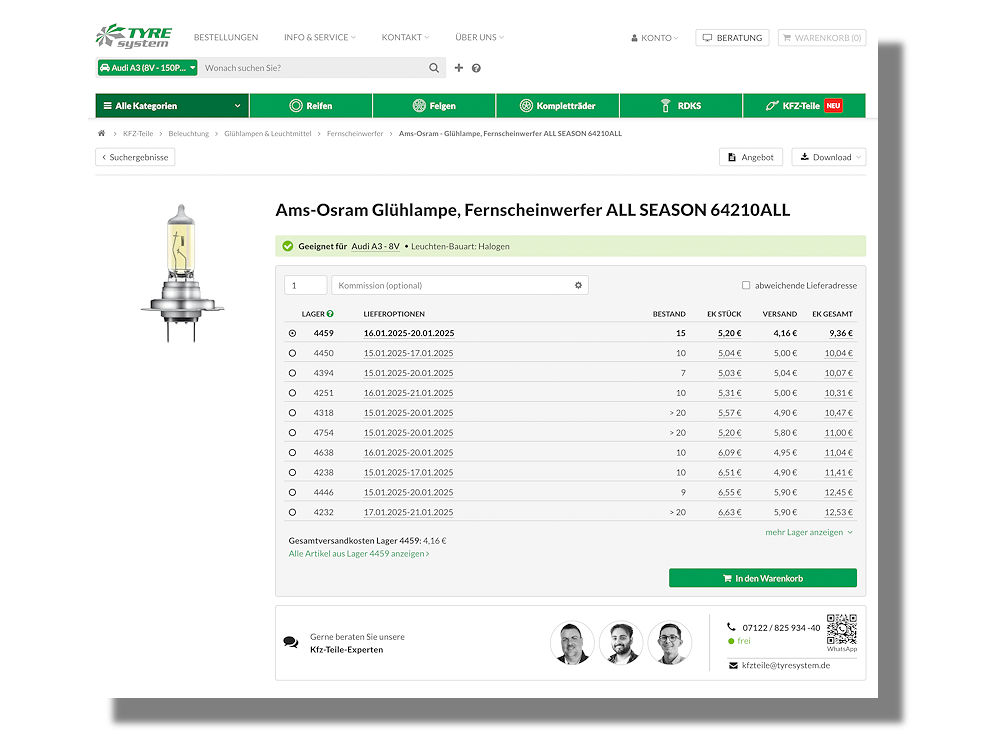
Task: Click the Angebot button
Action: [751, 157]
